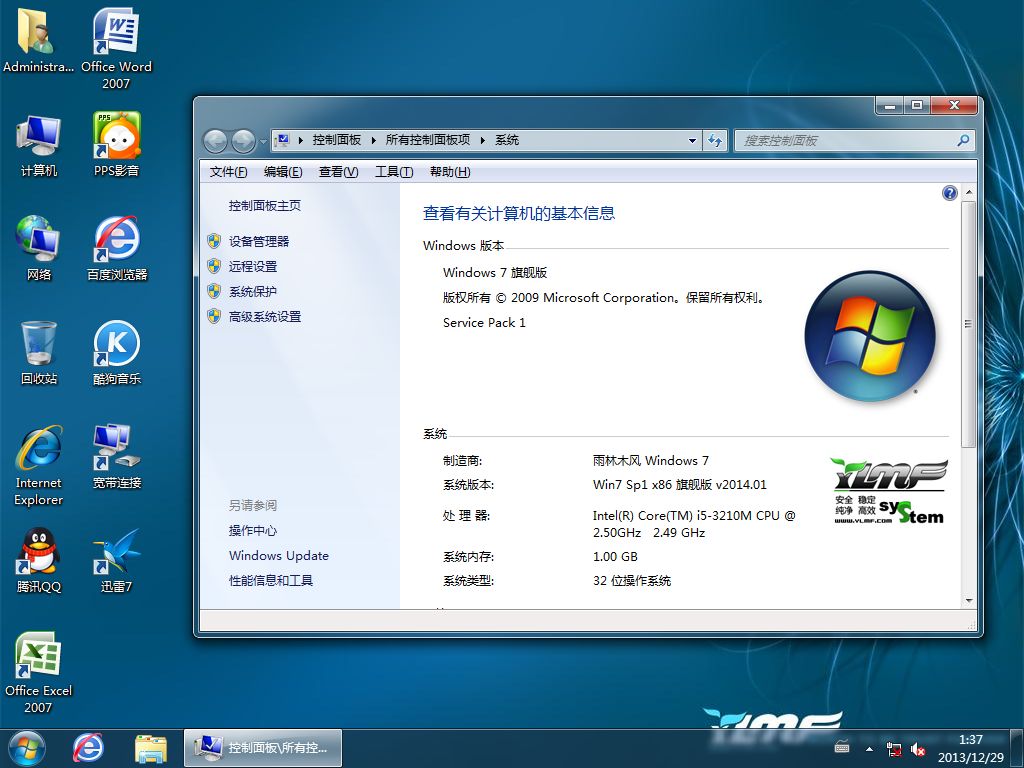Viewport: 1024px width, 768px height.
Task: Open the 编辑(E) menu
Action: 283,172
